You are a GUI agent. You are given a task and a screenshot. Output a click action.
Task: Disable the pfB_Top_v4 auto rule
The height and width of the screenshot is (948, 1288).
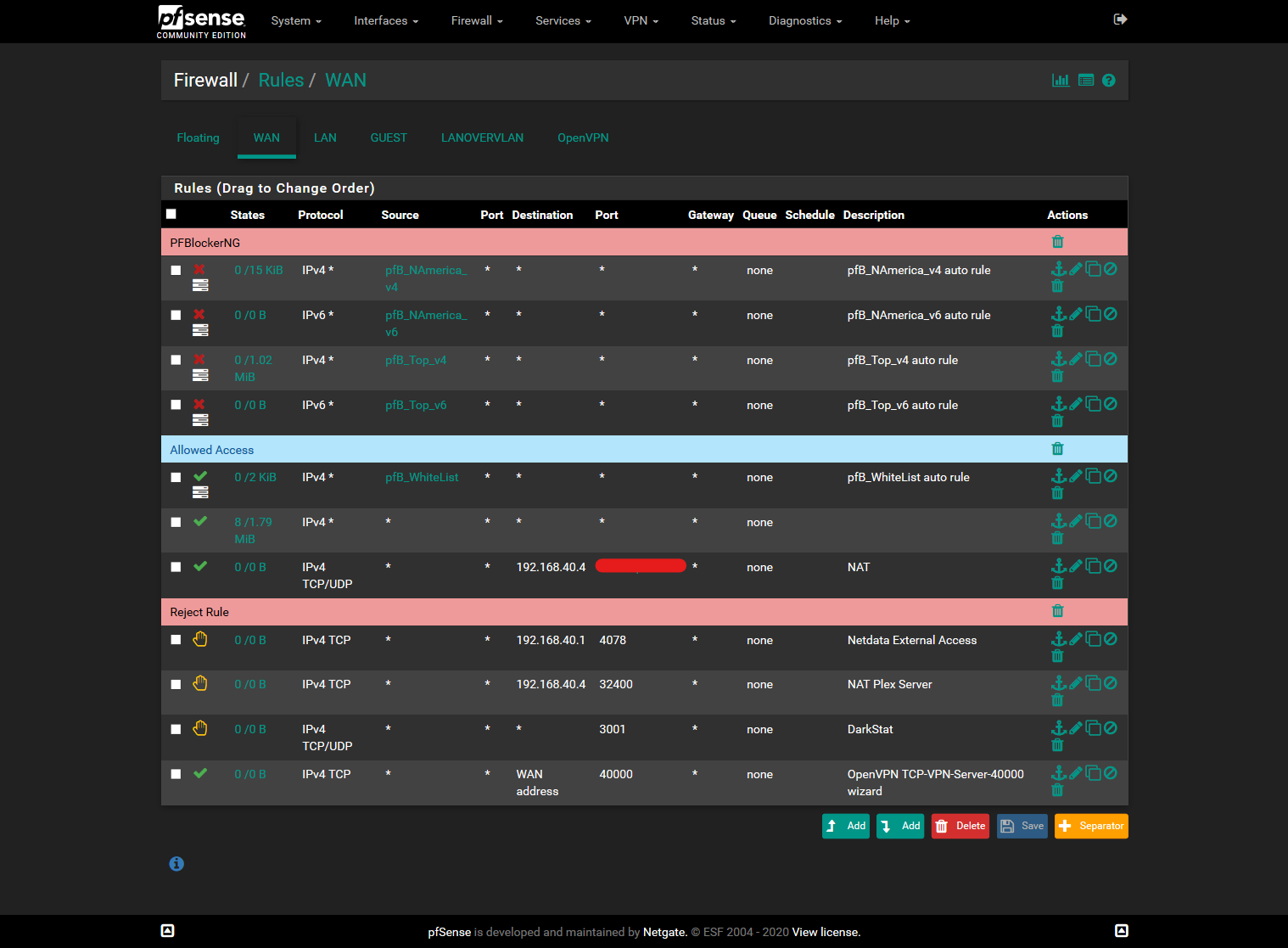click(x=1111, y=359)
